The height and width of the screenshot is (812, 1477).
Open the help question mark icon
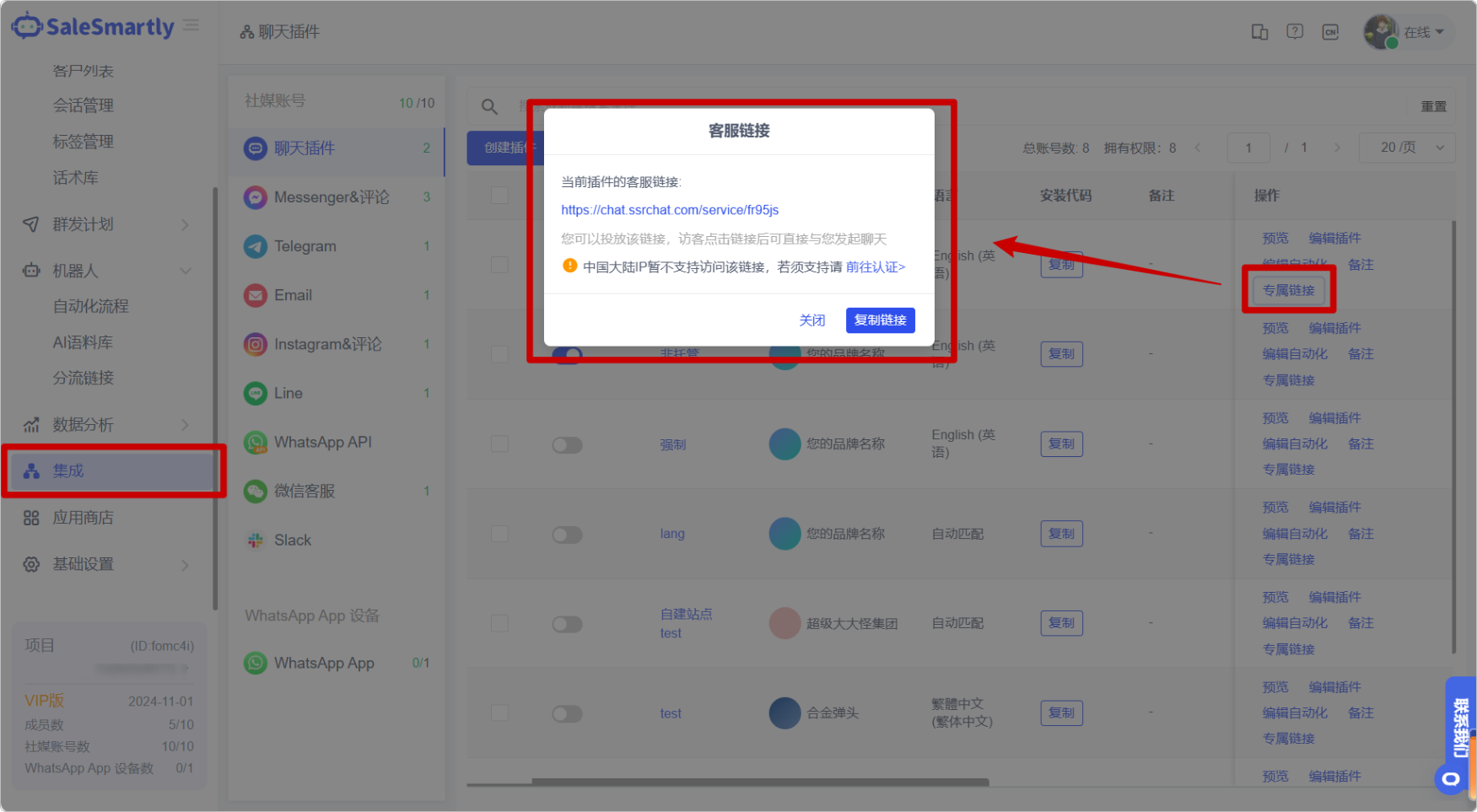[x=1294, y=32]
